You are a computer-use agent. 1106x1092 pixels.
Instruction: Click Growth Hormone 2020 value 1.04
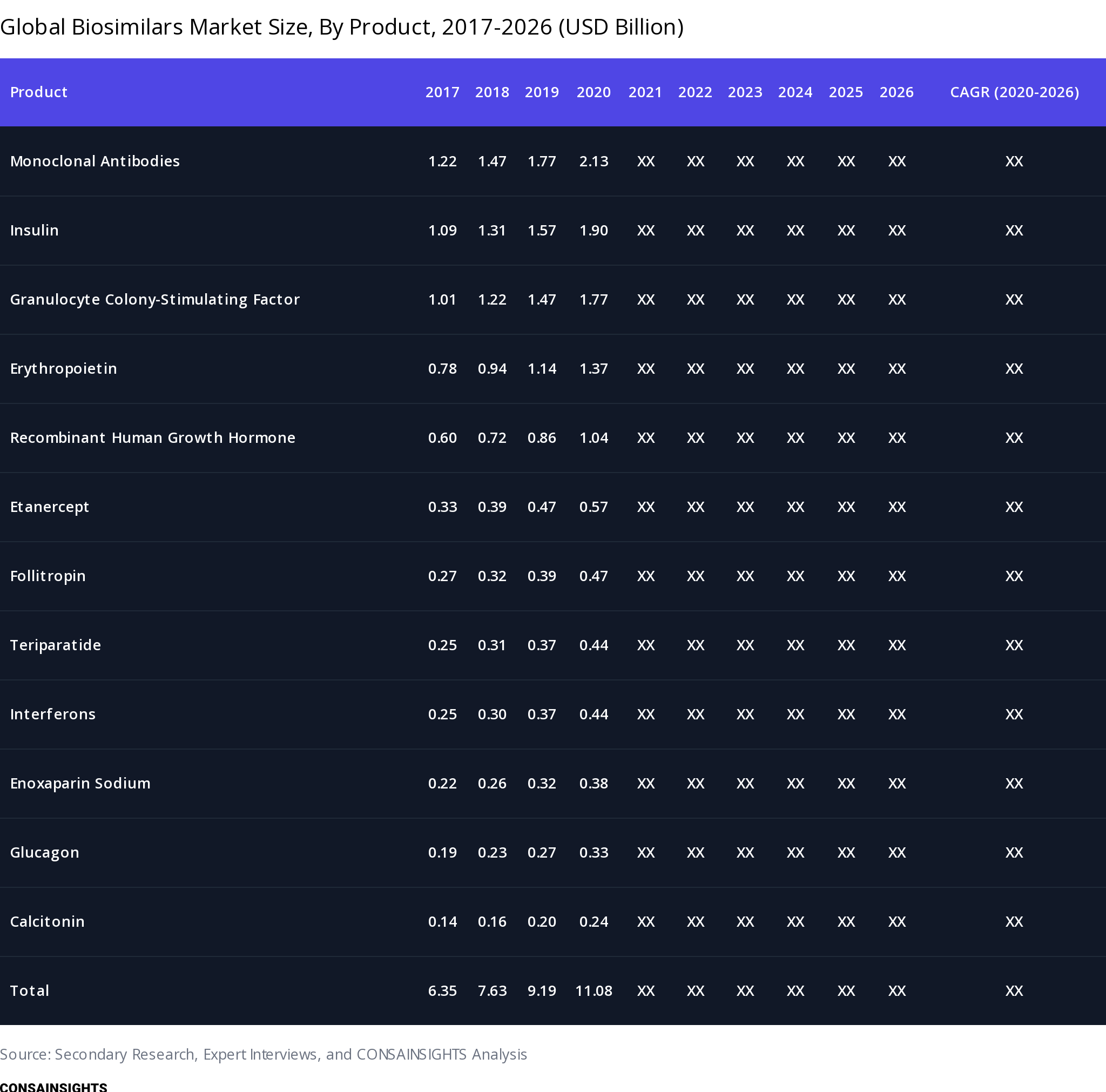[x=594, y=437]
